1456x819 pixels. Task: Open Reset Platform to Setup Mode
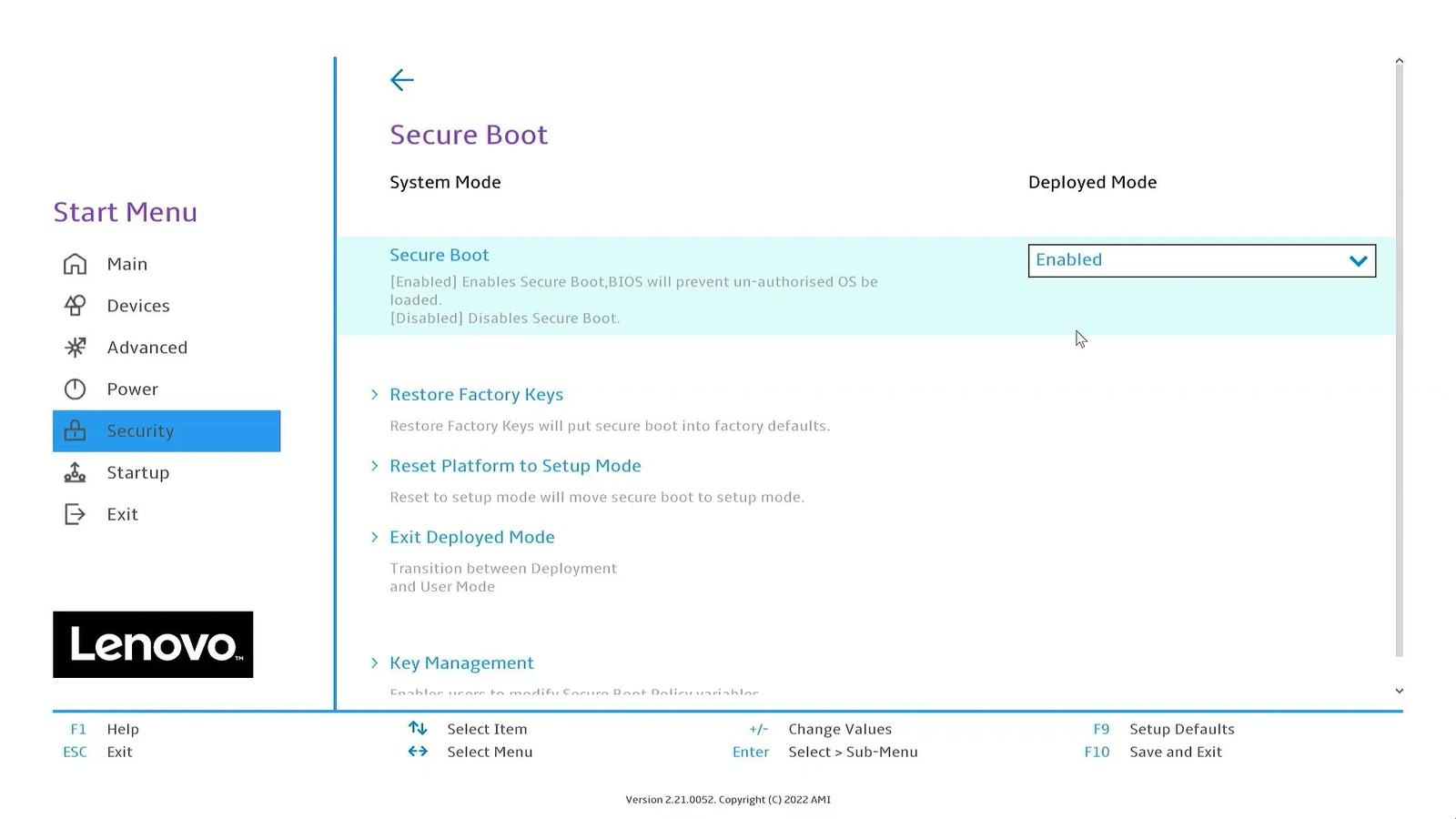click(x=515, y=466)
